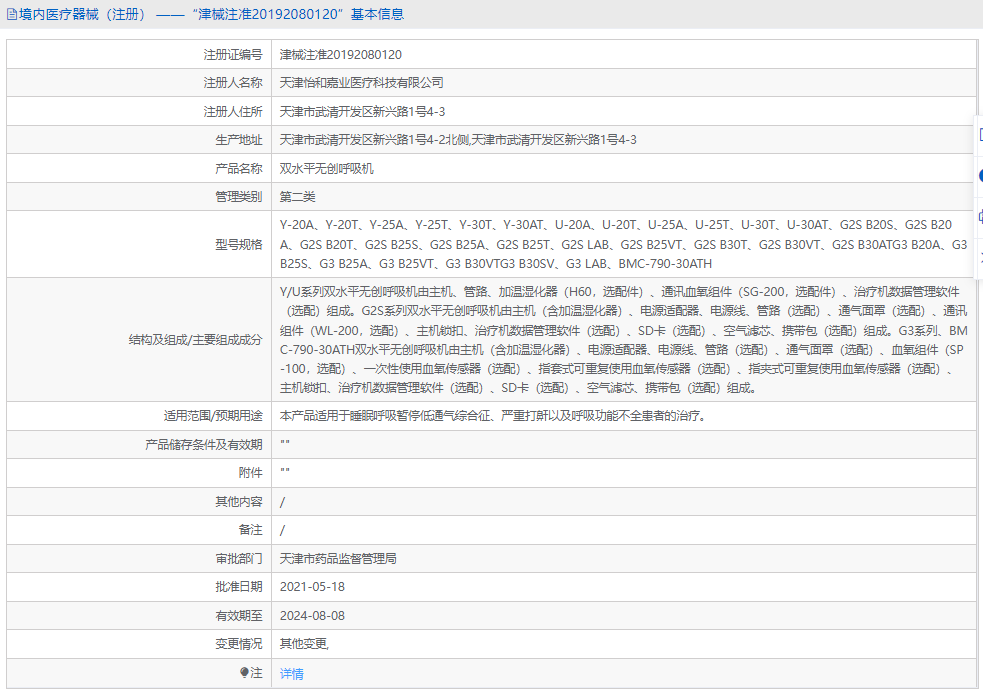
Task: Click the 变更情况 row label
Action: [x=238, y=644]
